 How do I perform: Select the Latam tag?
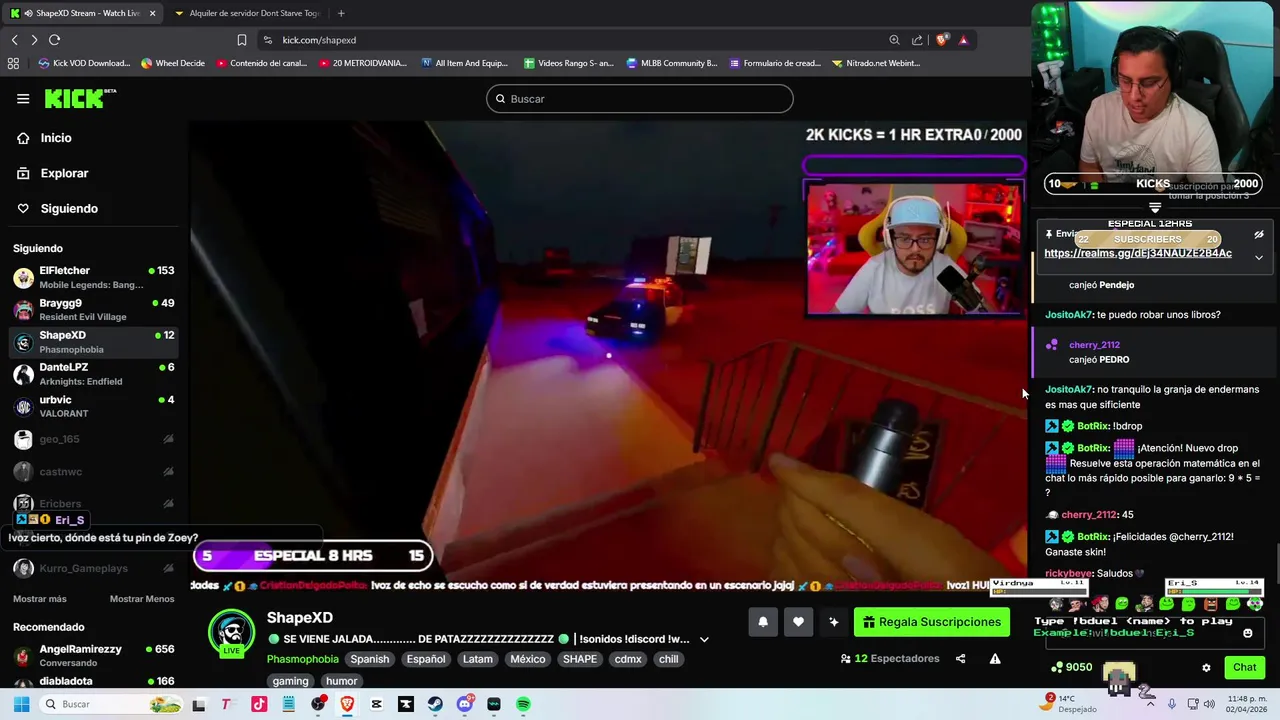(477, 659)
